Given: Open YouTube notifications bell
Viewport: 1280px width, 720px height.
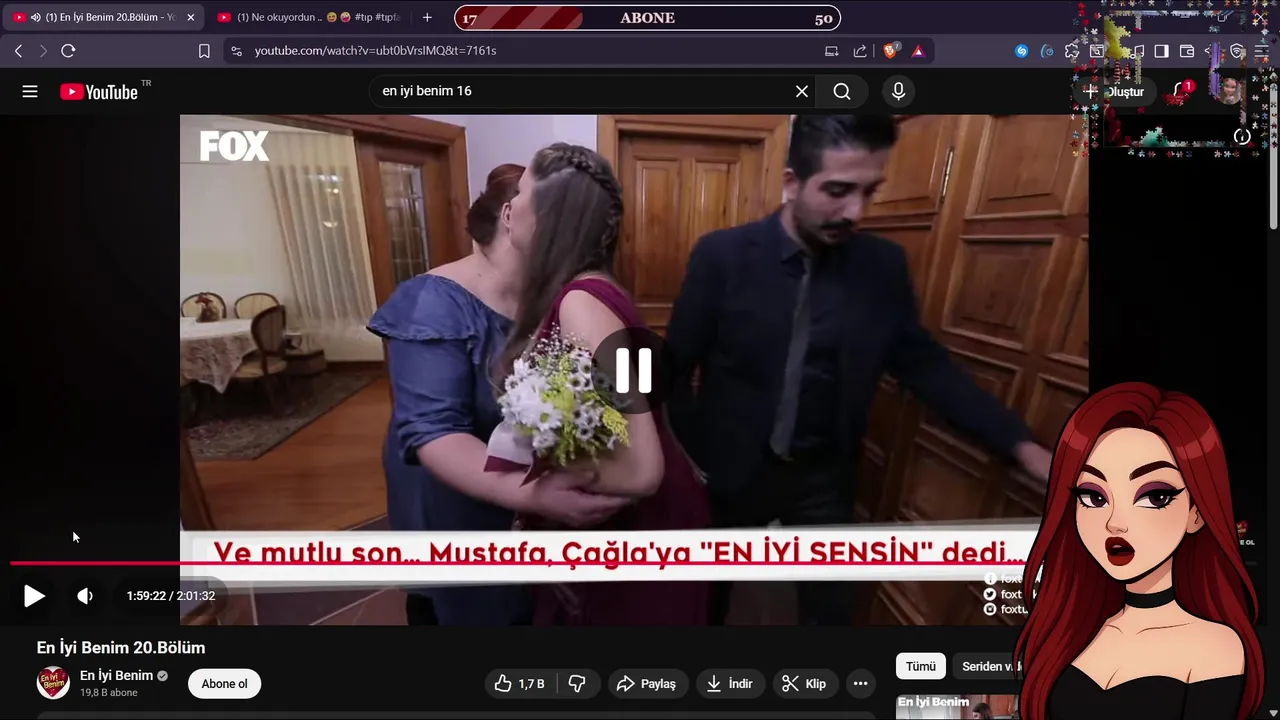Looking at the screenshot, I should (1181, 91).
